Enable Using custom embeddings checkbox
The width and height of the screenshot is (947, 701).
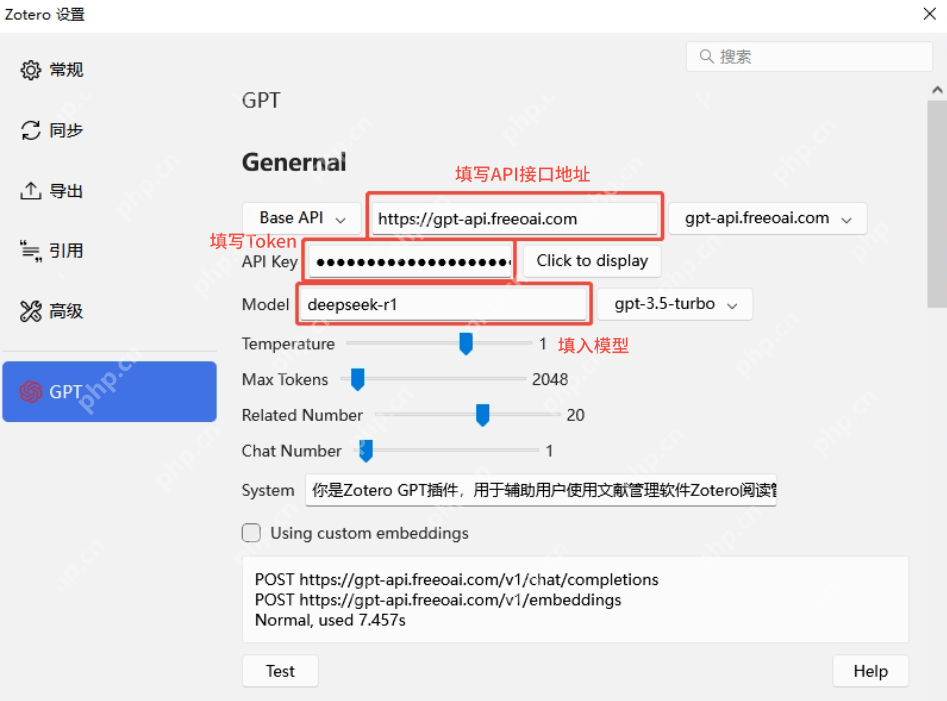pos(251,533)
